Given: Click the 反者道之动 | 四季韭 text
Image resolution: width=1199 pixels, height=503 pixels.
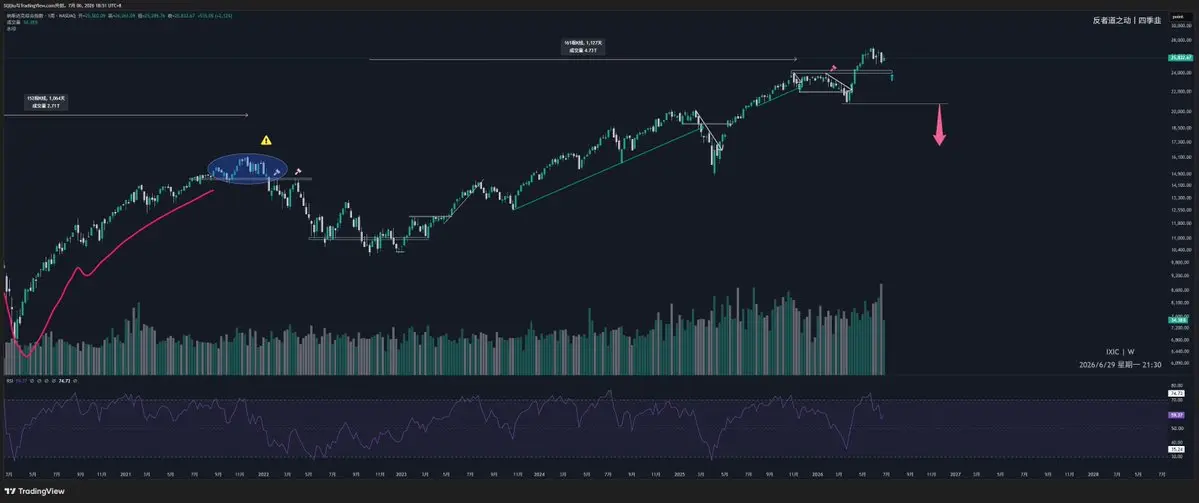Looking at the screenshot, I should (1127, 21).
